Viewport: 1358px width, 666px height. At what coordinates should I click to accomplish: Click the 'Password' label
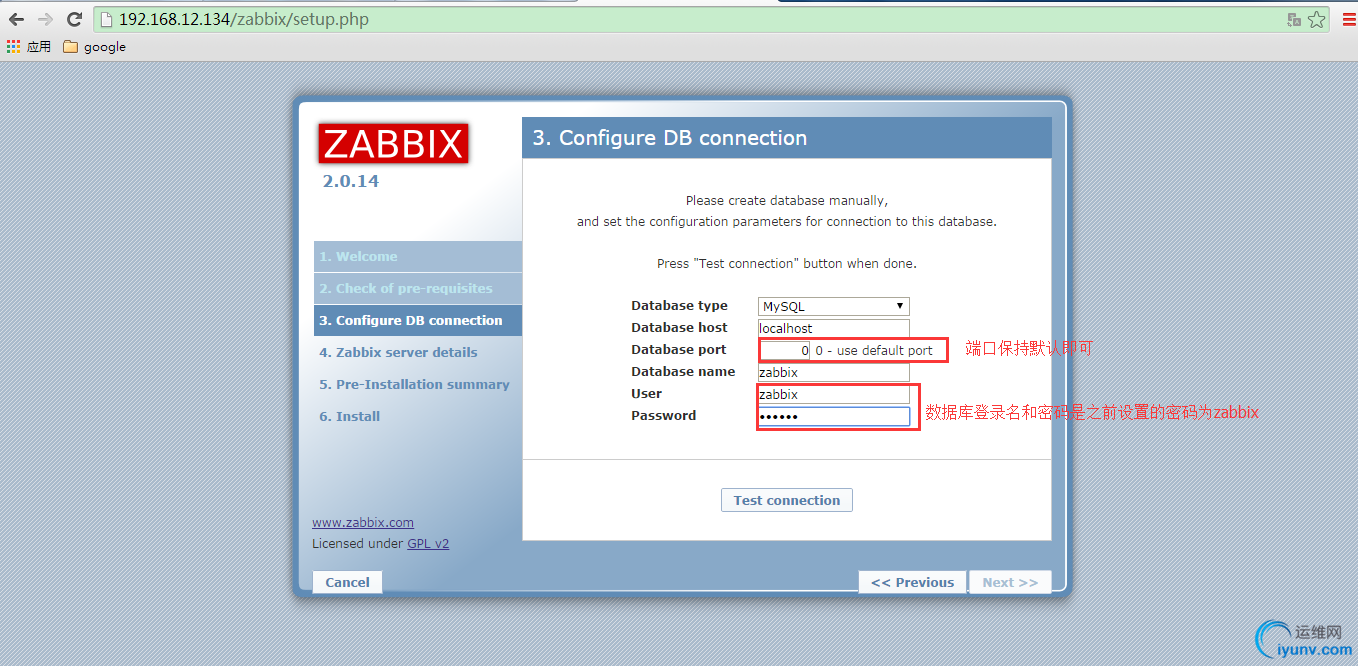(x=663, y=416)
